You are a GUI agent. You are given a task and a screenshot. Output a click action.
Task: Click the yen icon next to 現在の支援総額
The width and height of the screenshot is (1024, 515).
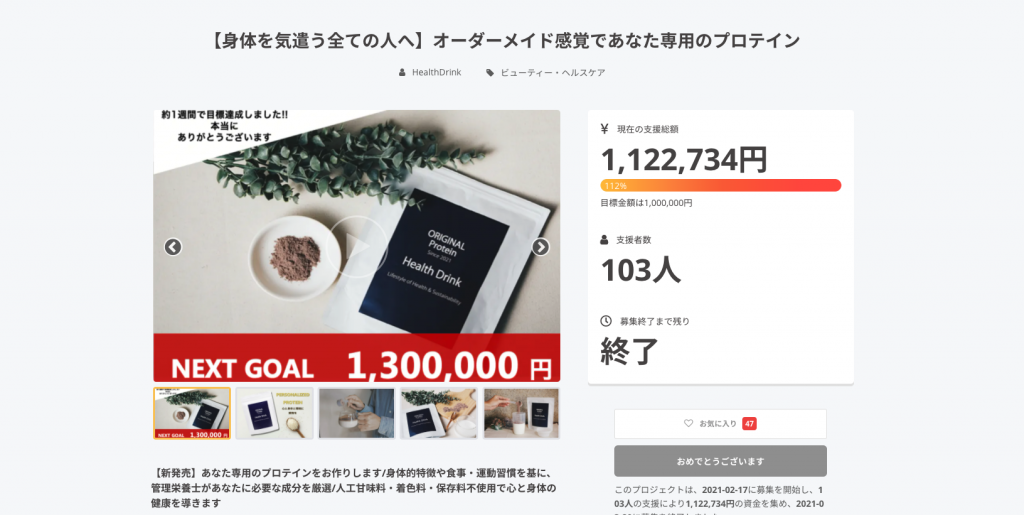(x=605, y=129)
